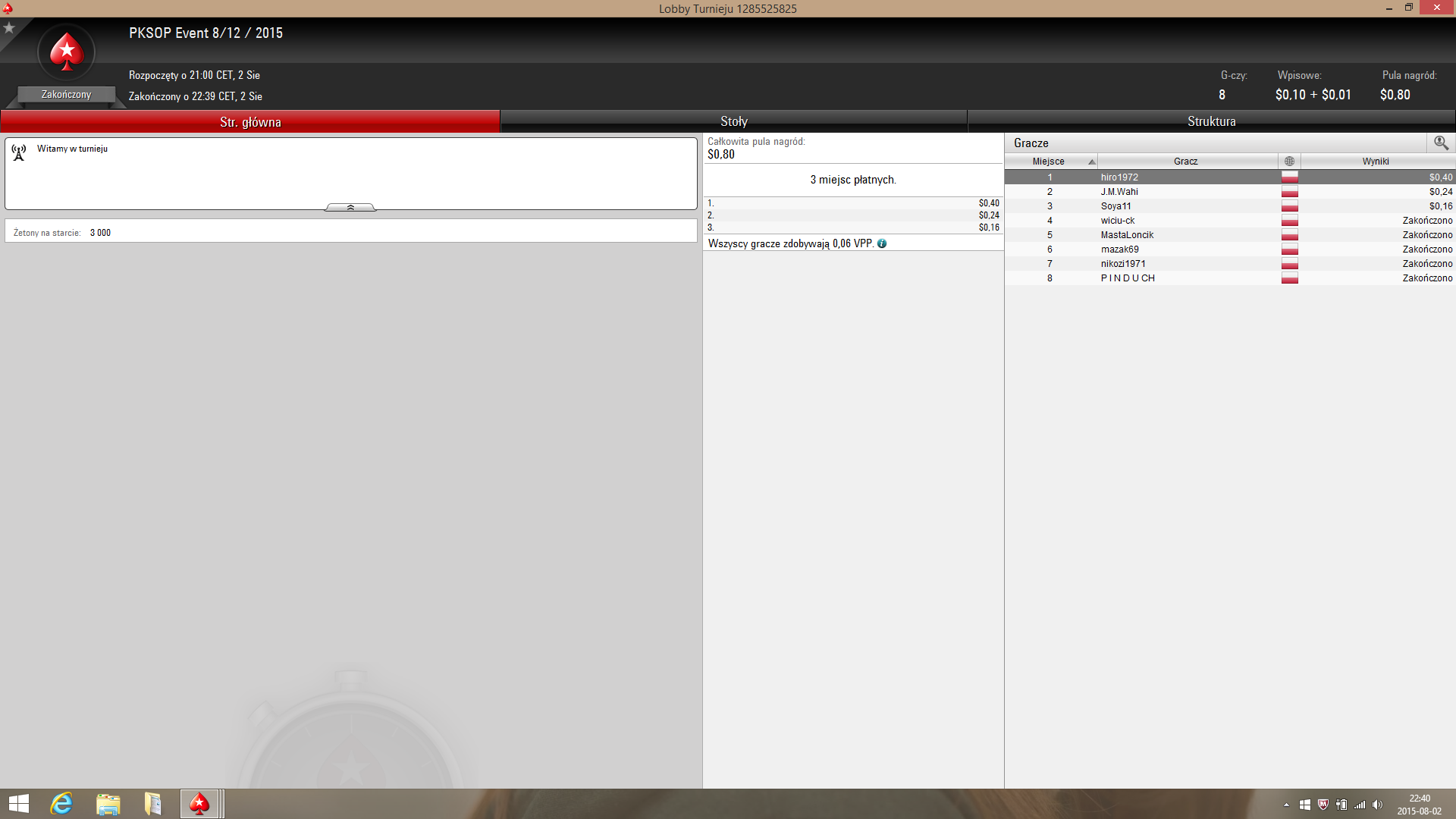The image size is (1456, 819).
Task: Click the flag icon in wiciu-ck row
Action: 1289,221
